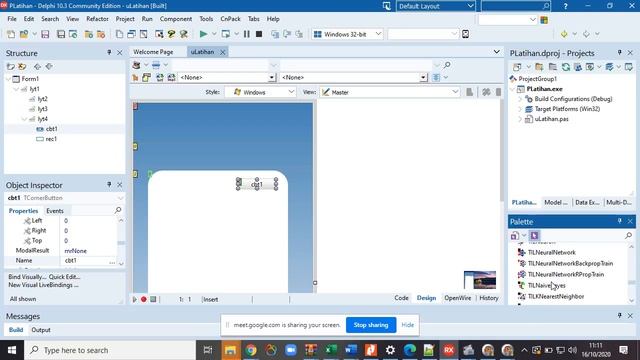Expand the uLatihan.pas node

(x=520, y=119)
